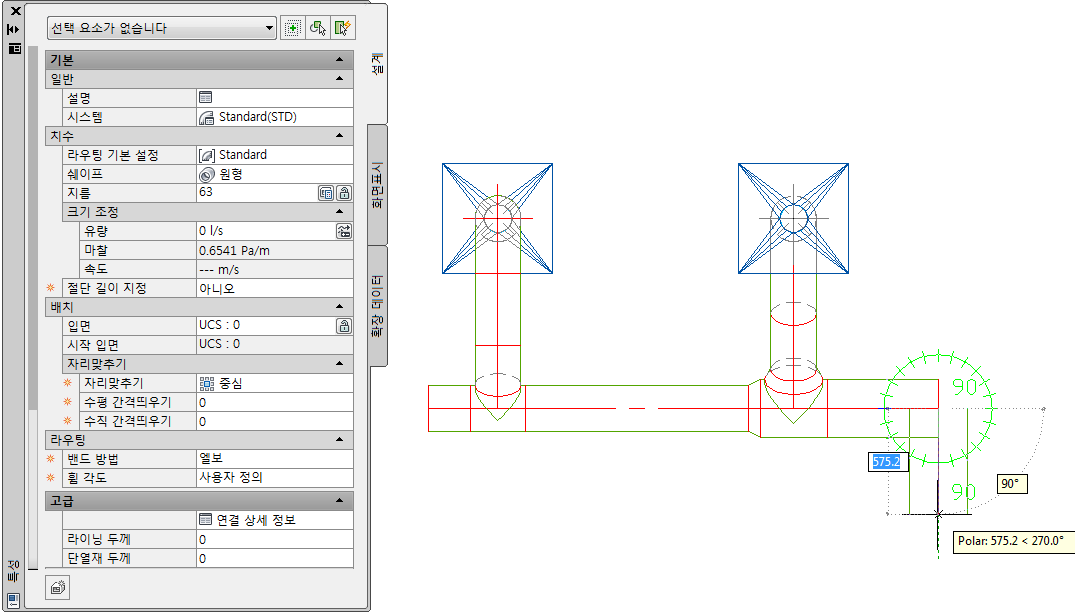Open the palette properties menu icon
Screen dimensions: 1075x612
14,48
